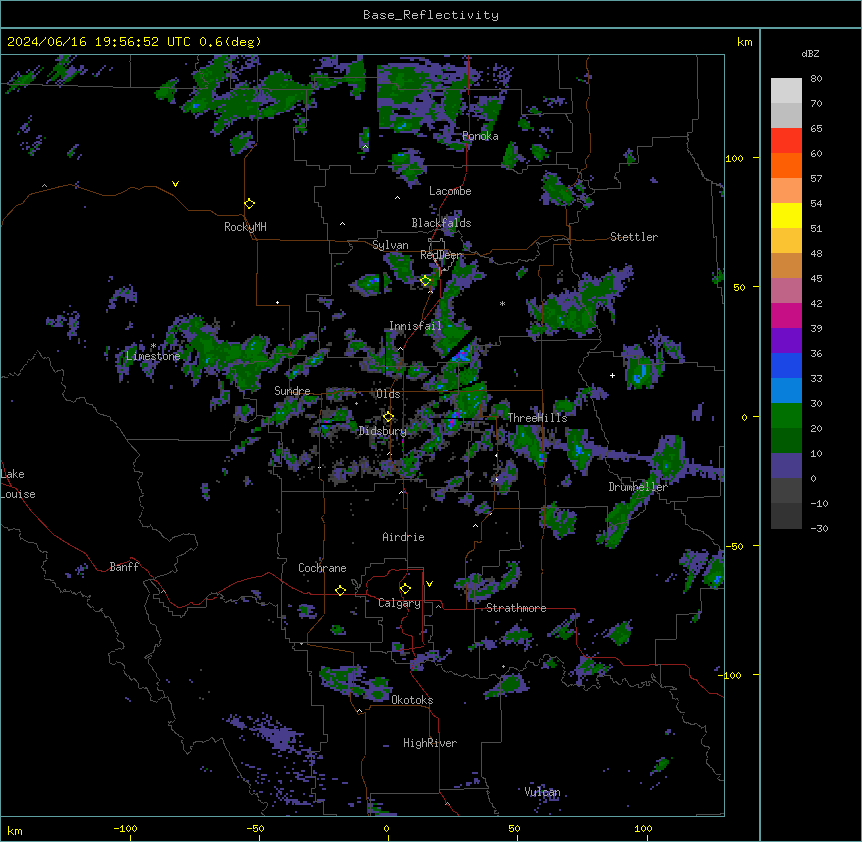Click the Cochrane label

pos(322,568)
